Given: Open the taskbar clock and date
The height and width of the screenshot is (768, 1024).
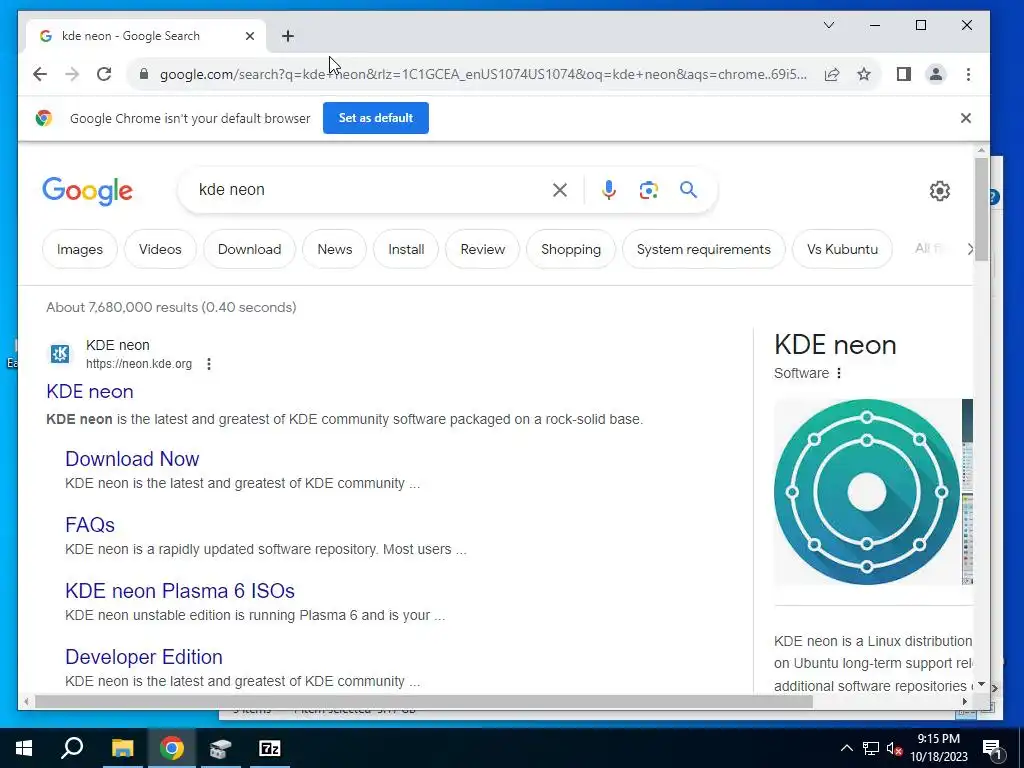Looking at the screenshot, I should point(939,748).
